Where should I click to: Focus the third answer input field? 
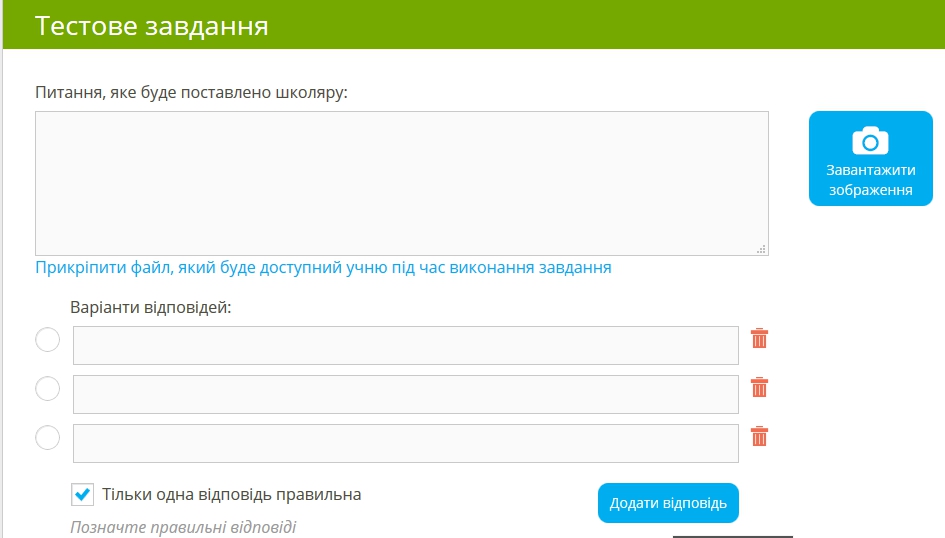(x=406, y=443)
